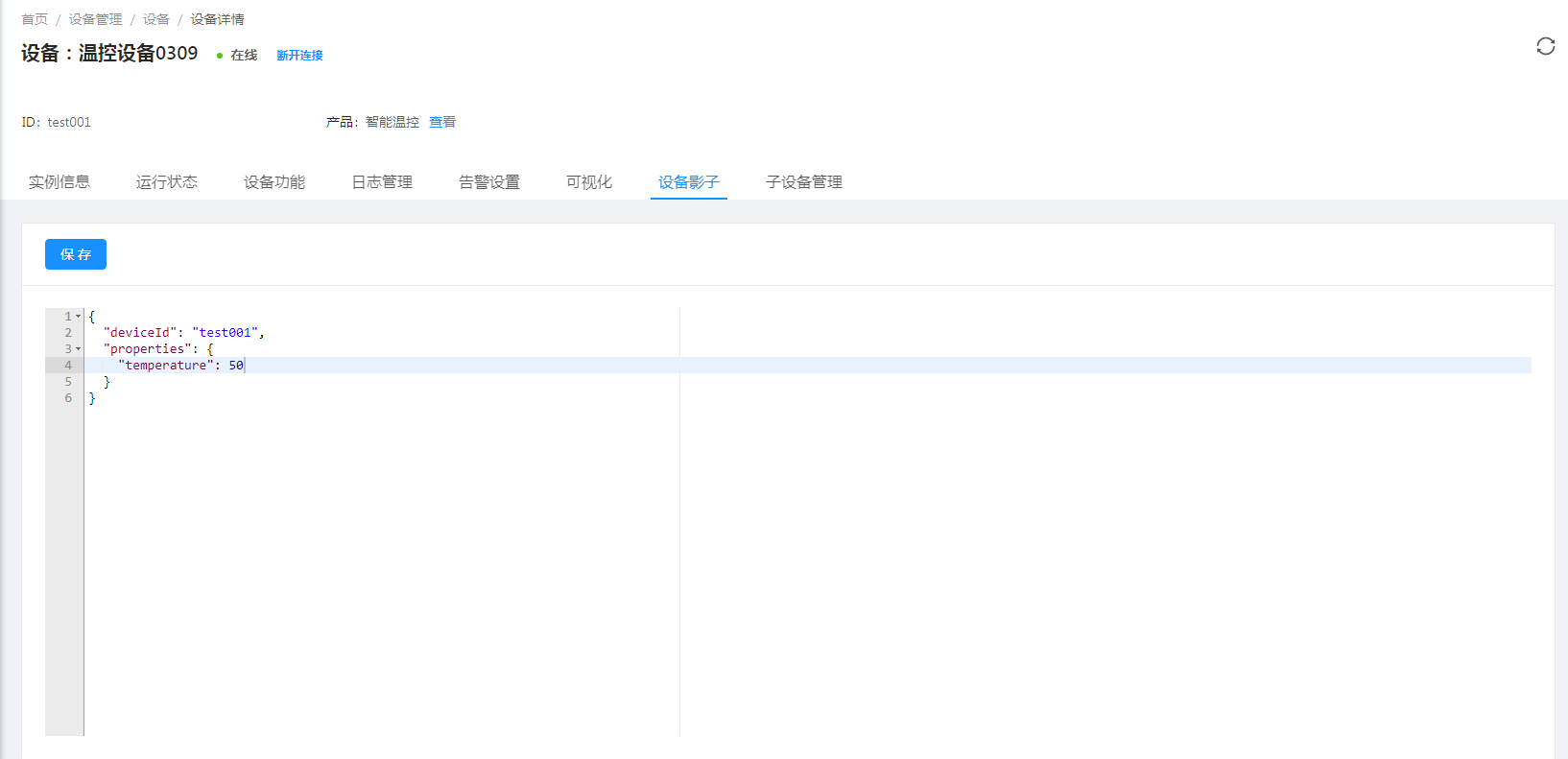This screenshot has height=759, width=1568.
Task: Open the 设备功能 tab
Action: tap(274, 182)
